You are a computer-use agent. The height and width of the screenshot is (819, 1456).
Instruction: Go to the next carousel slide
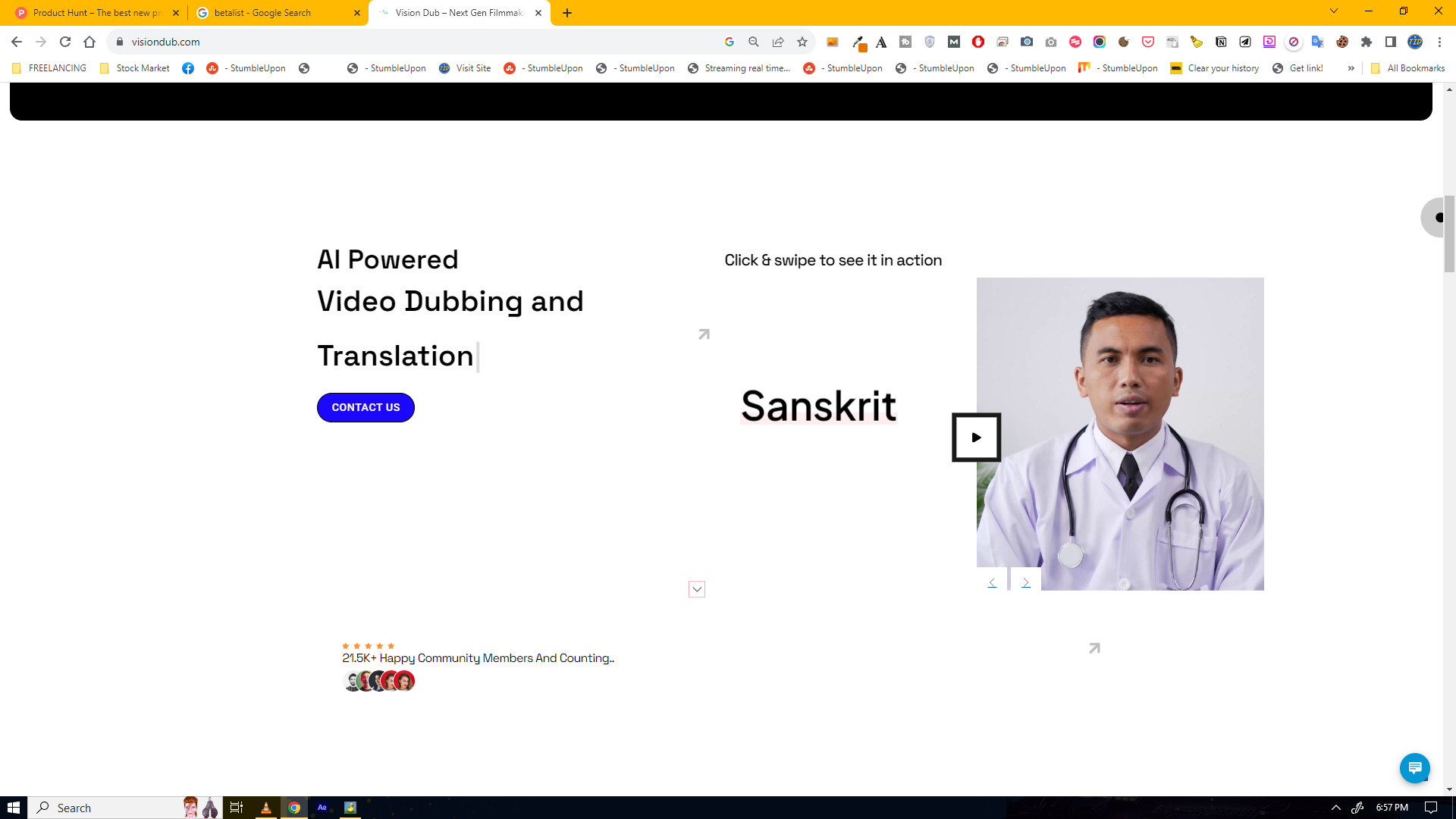(1025, 582)
